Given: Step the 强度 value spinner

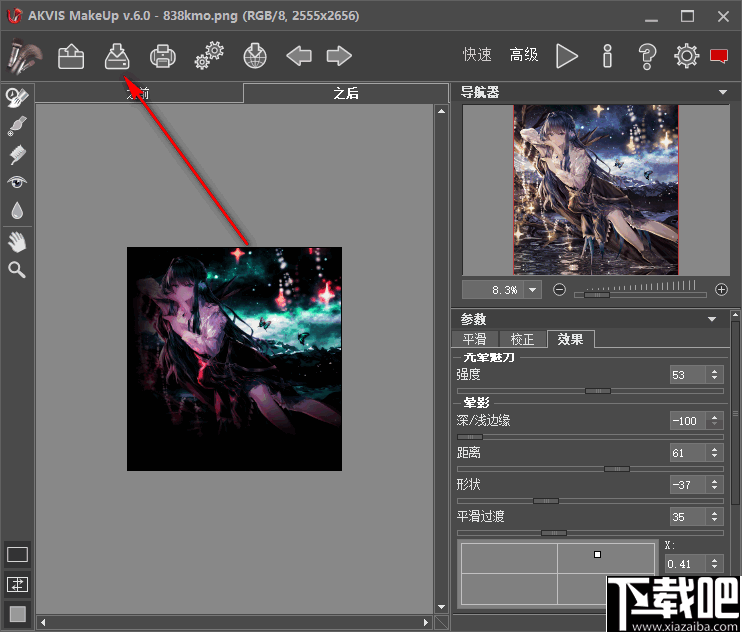Looking at the screenshot, I should 715,375.
